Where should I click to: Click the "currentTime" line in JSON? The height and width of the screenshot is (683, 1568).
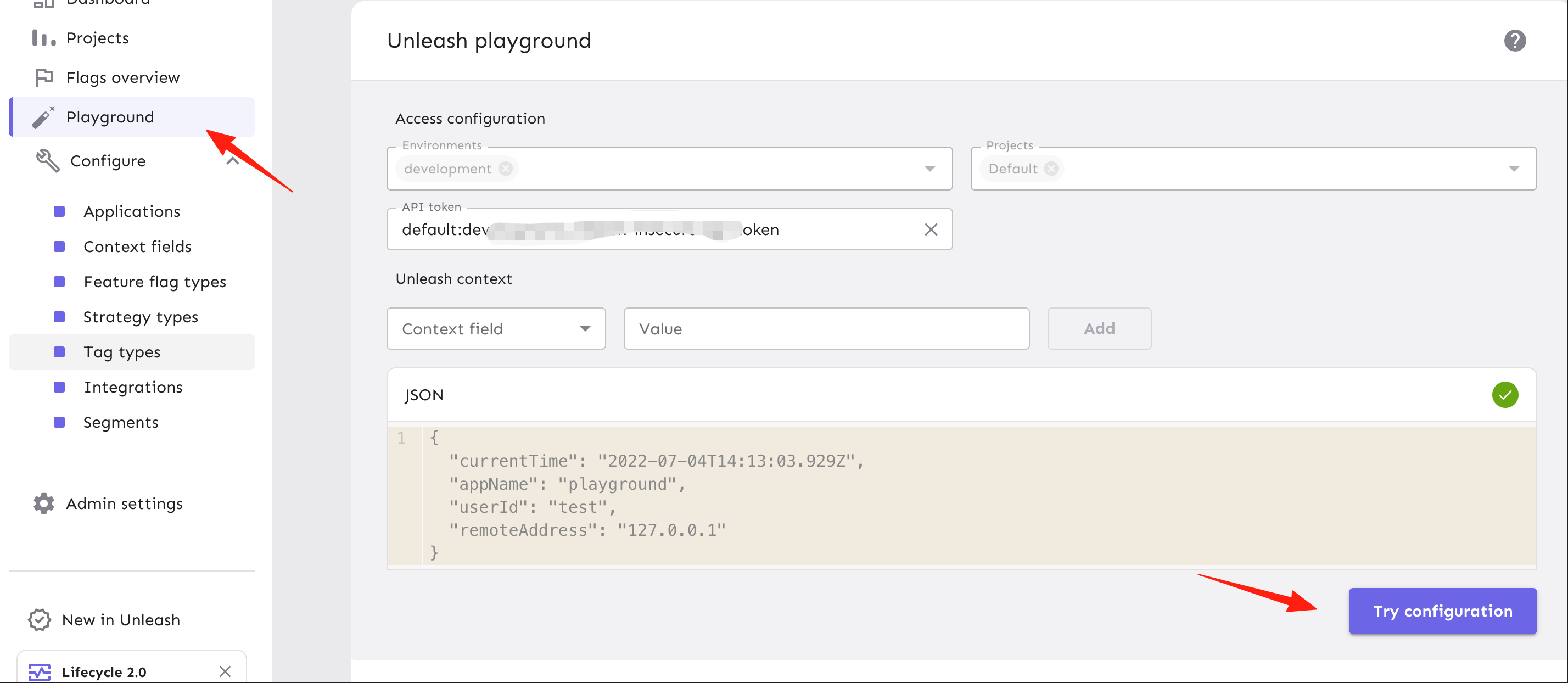(656, 461)
